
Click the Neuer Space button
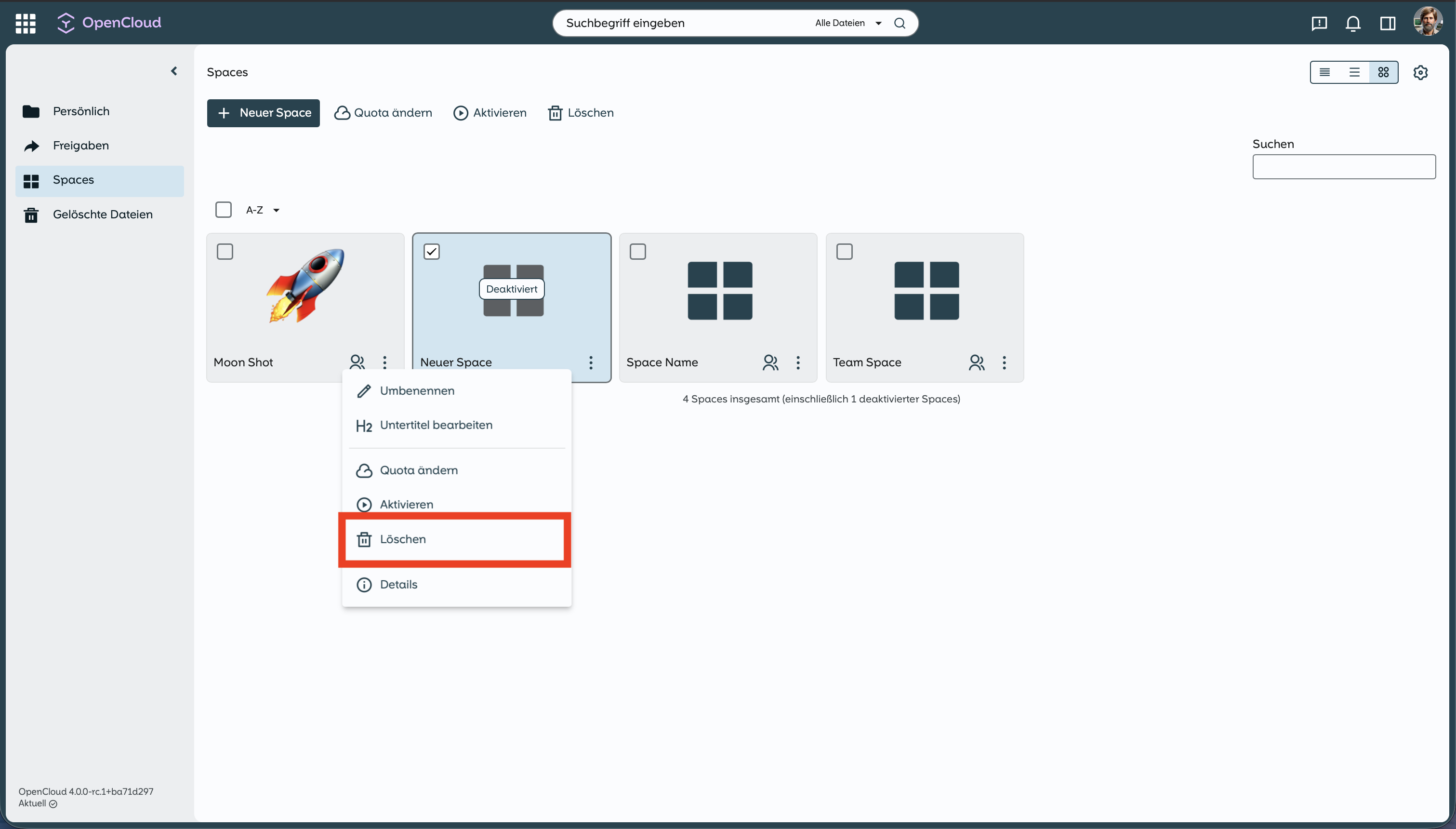264,113
